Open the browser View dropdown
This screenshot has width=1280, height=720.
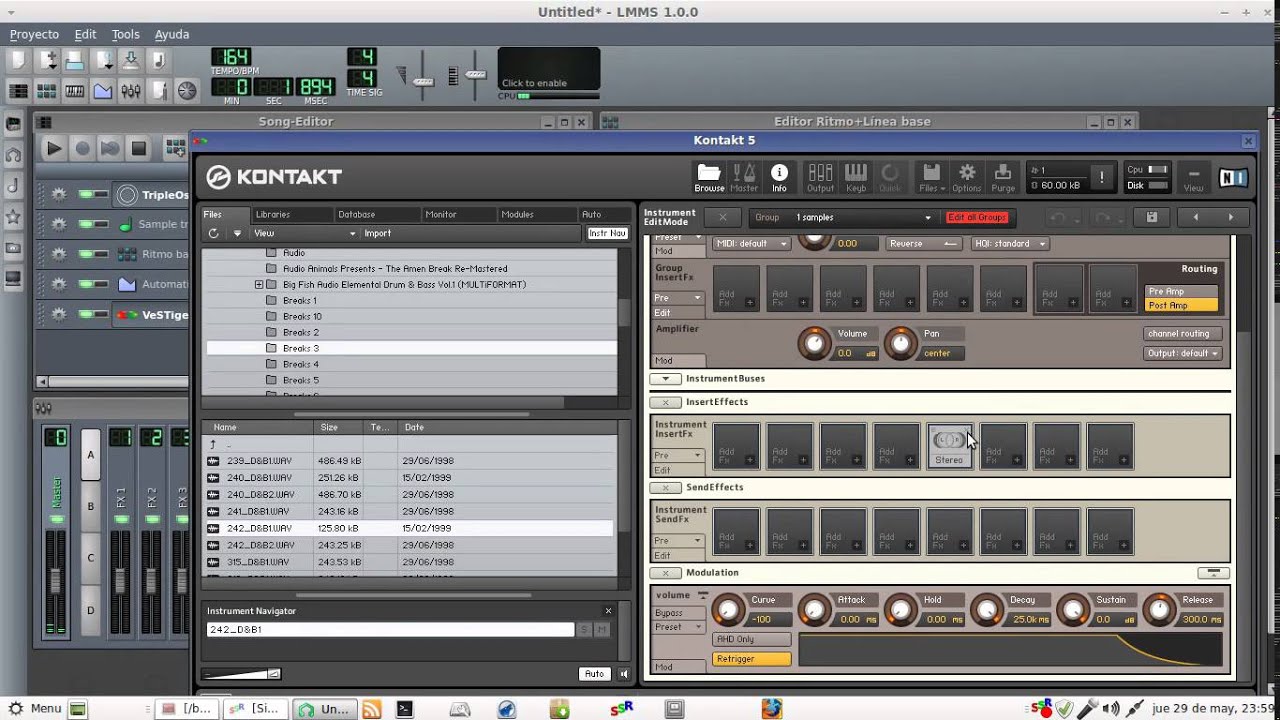pos(303,233)
